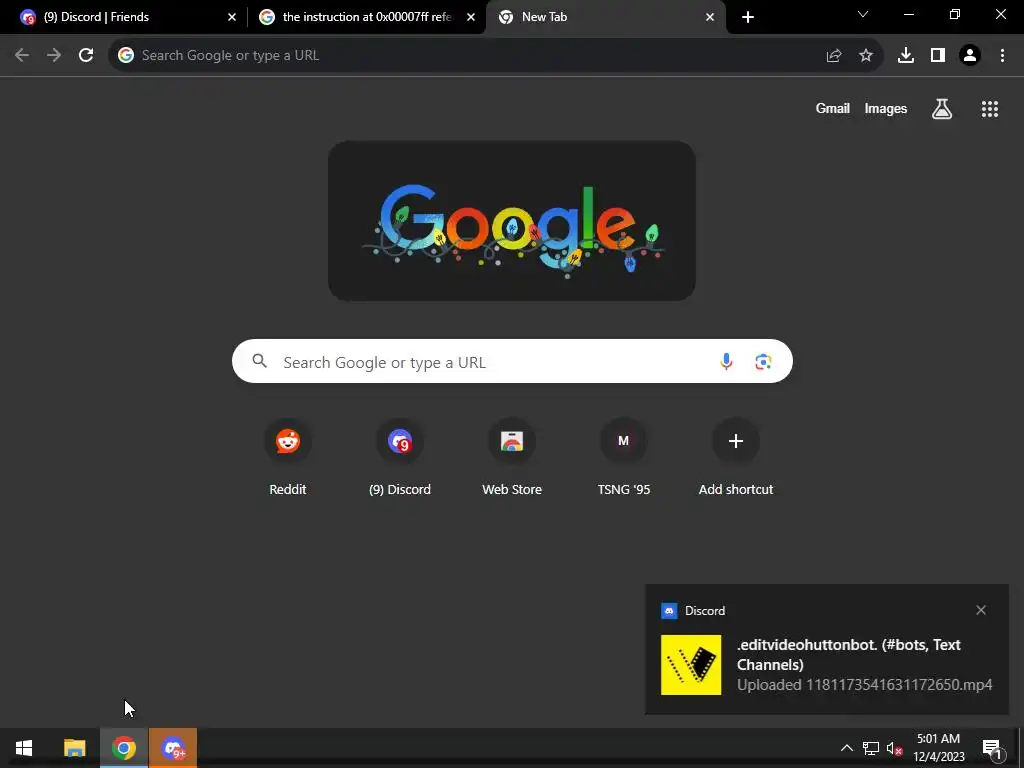Viewport: 1024px width, 768px height.
Task: Open the Google apps grid
Action: click(990, 109)
